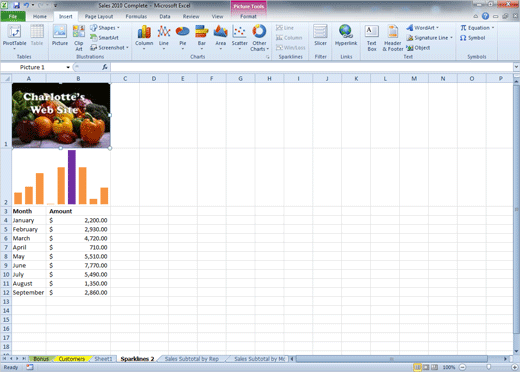Switch to Normal view in status bar

(x=417, y=367)
